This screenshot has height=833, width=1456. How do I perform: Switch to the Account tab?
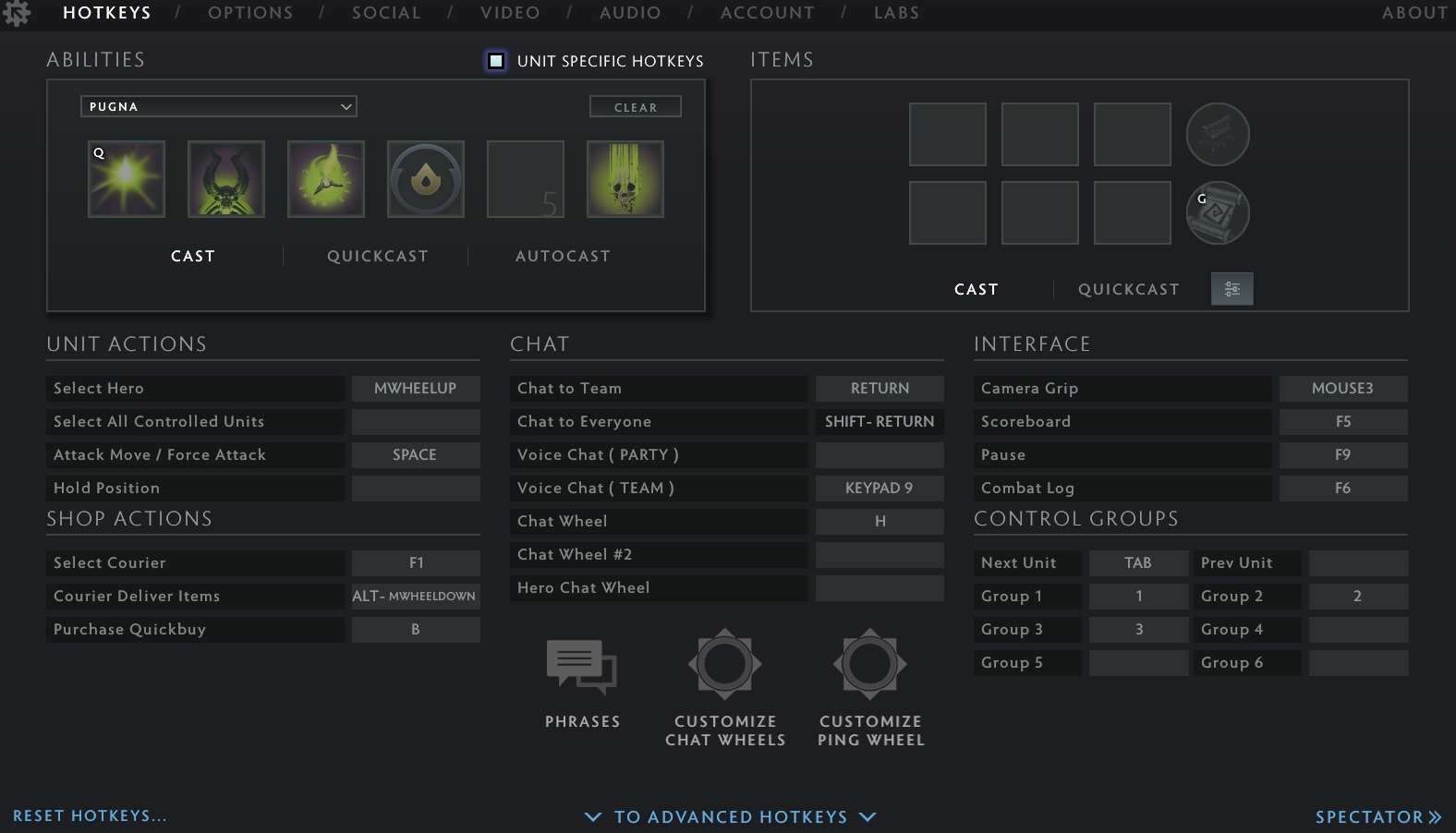pyautogui.click(x=768, y=13)
